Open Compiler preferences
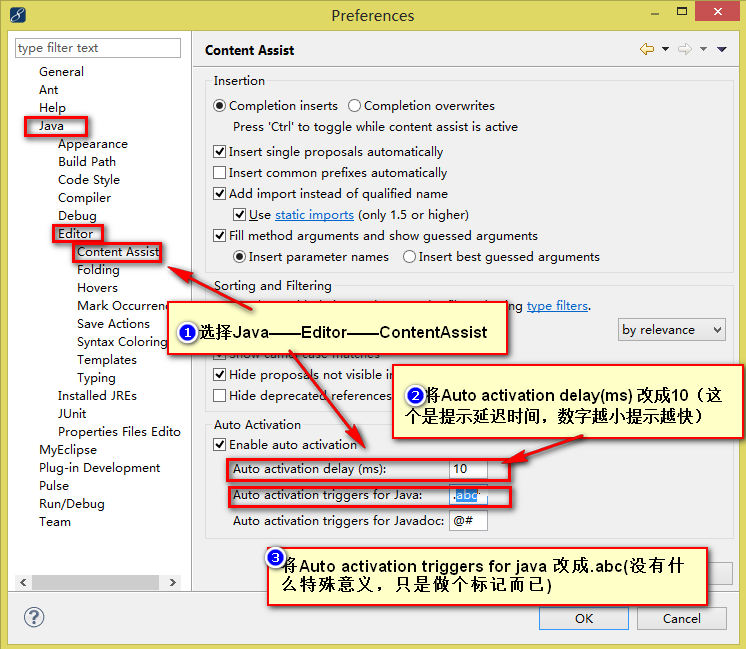 tap(84, 198)
